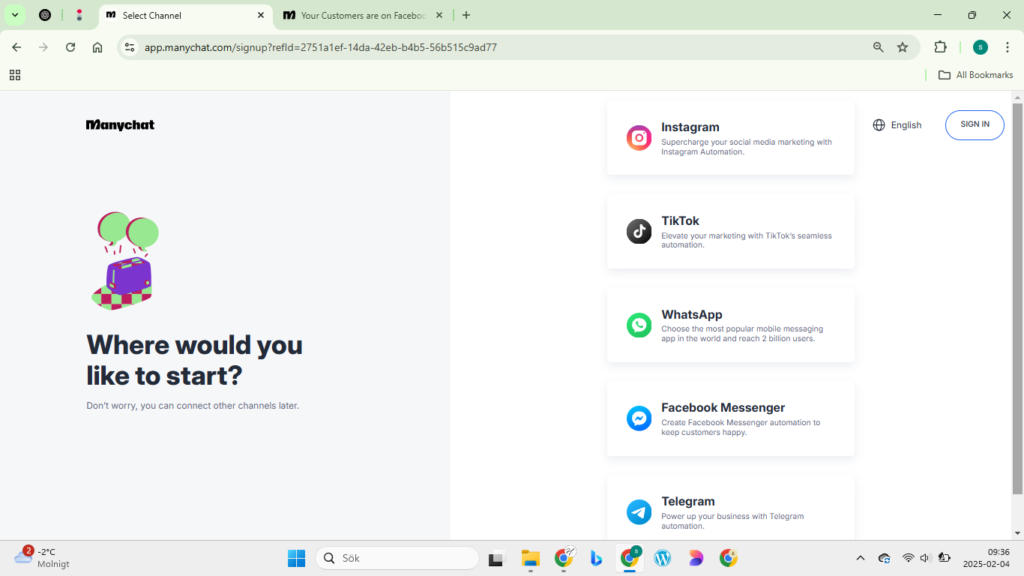Open Task View on the taskbar
Image resolution: width=1024 pixels, height=576 pixels.
click(496, 558)
